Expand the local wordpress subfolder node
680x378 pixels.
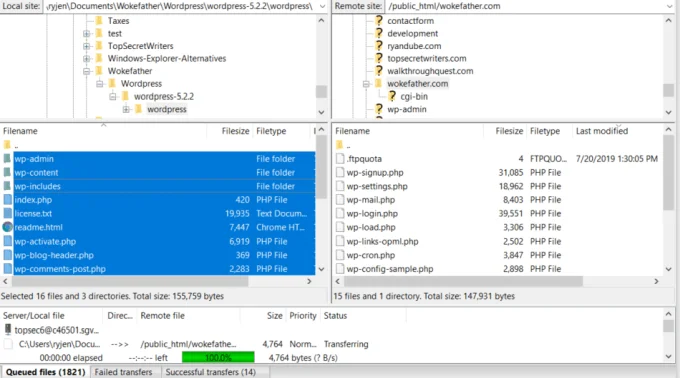(x=126, y=109)
